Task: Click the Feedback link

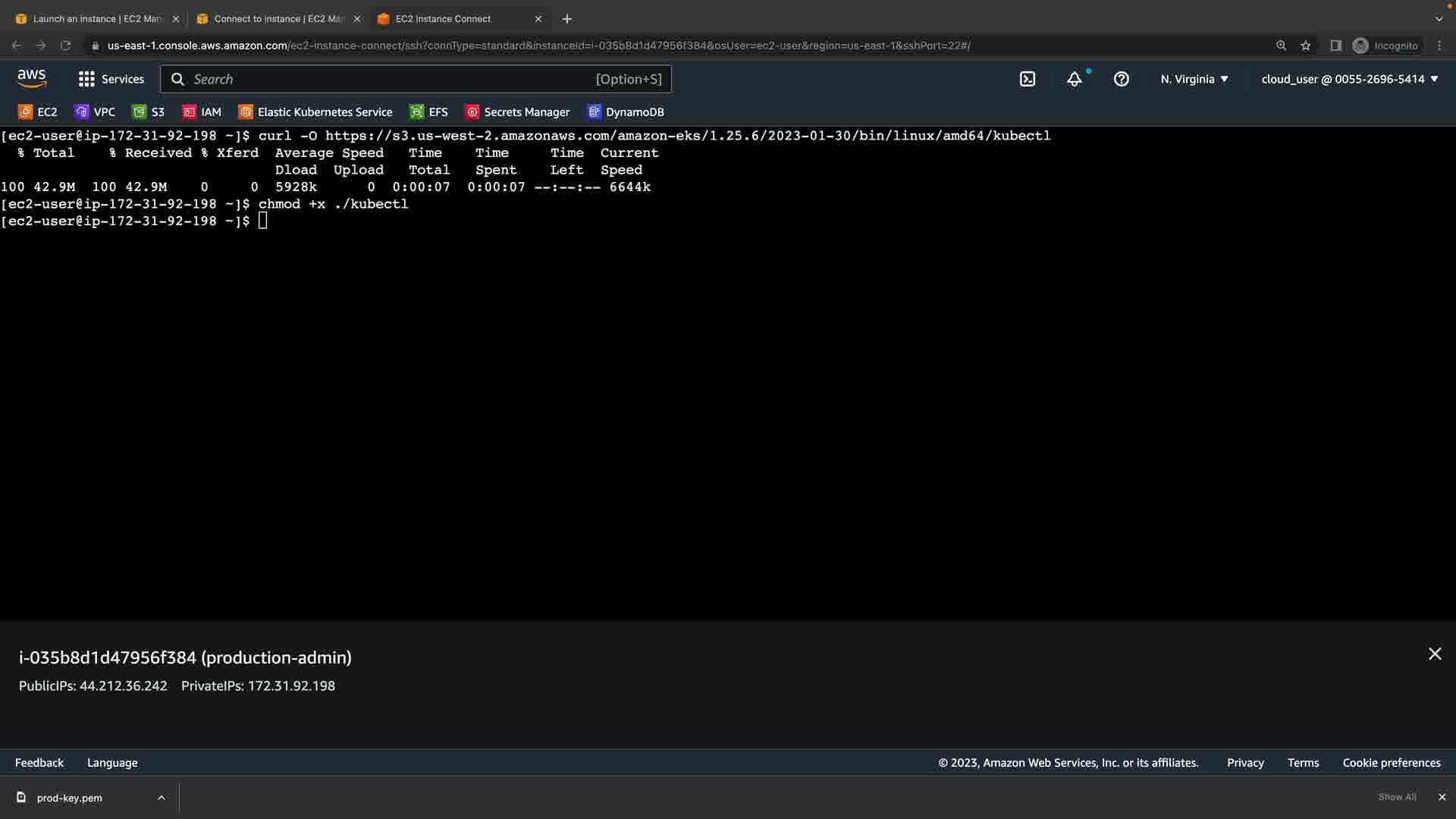Action: (x=39, y=763)
